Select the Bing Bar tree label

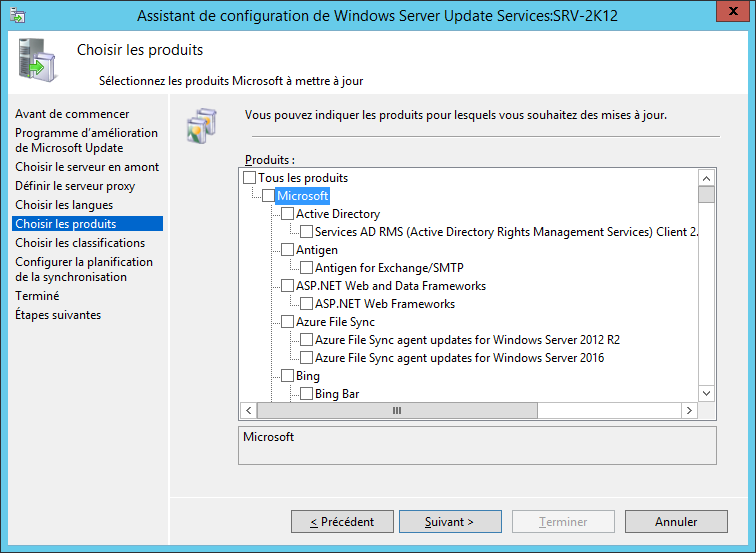pyautogui.click(x=337, y=394)
